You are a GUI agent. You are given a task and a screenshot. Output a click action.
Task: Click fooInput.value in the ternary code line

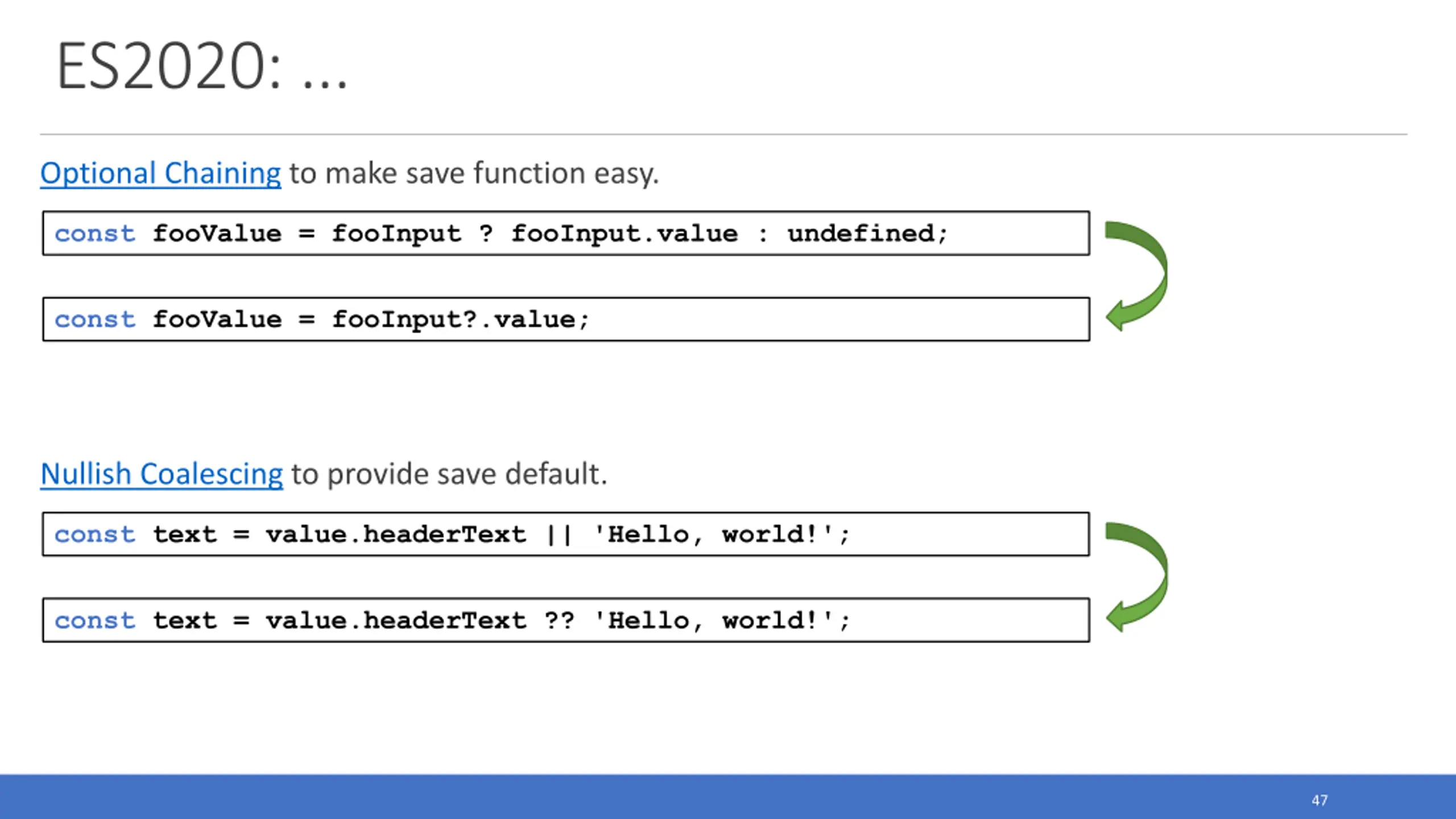pos(624,234)
